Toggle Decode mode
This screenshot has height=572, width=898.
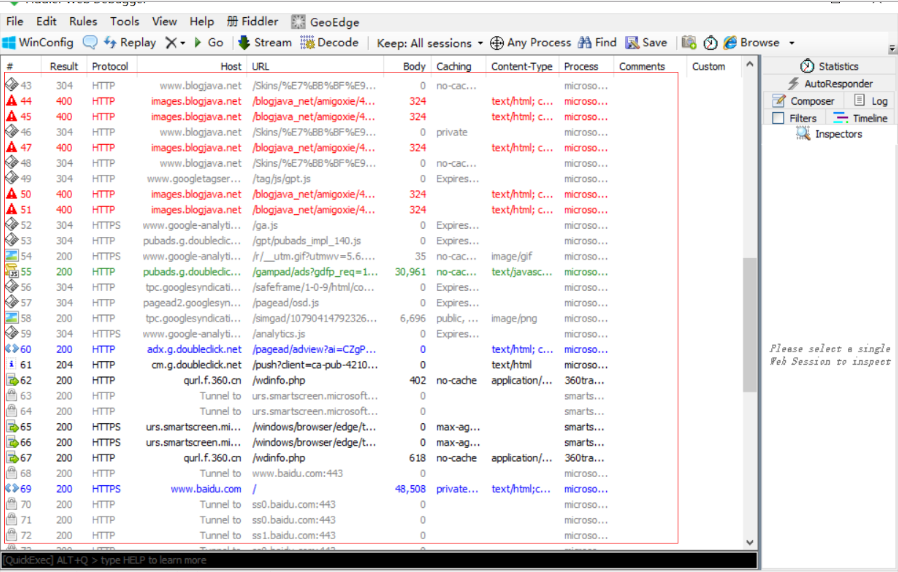(x=329, y=42)
